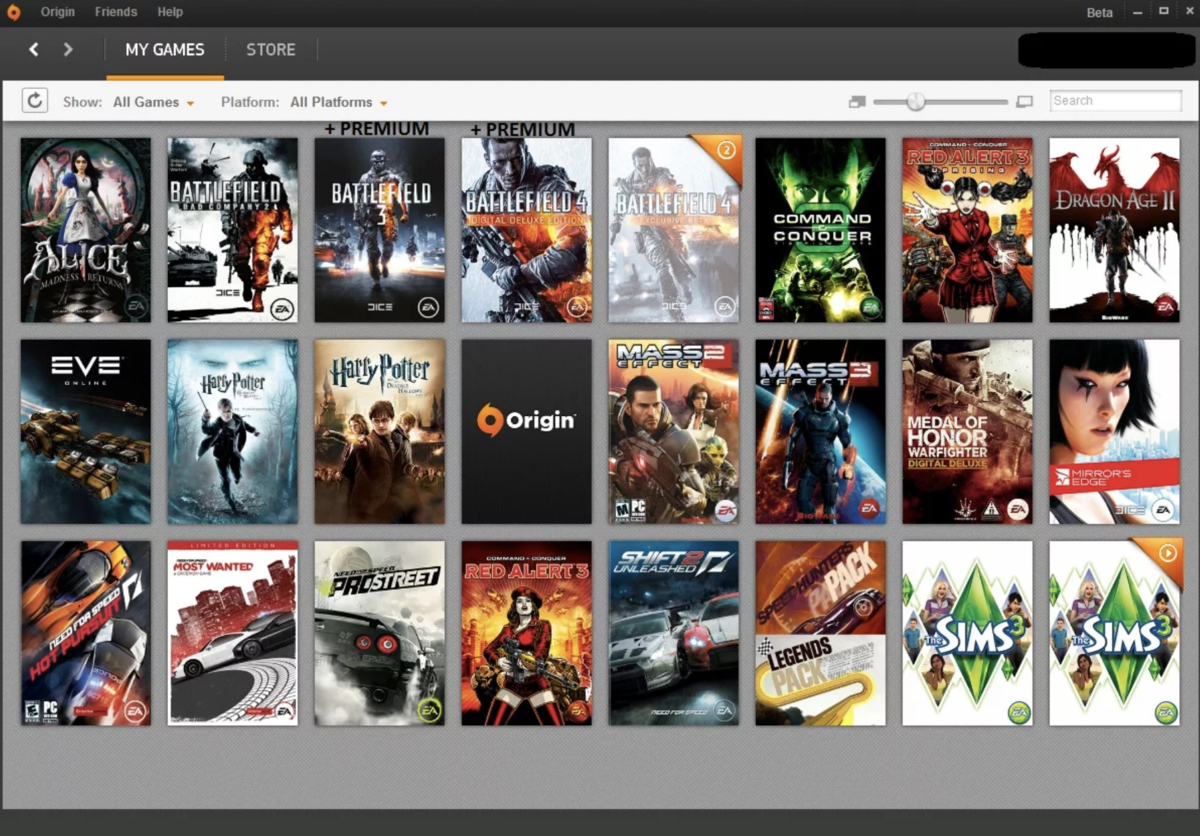Select Red Alert 3 Uprising tile

pos(968,230)
